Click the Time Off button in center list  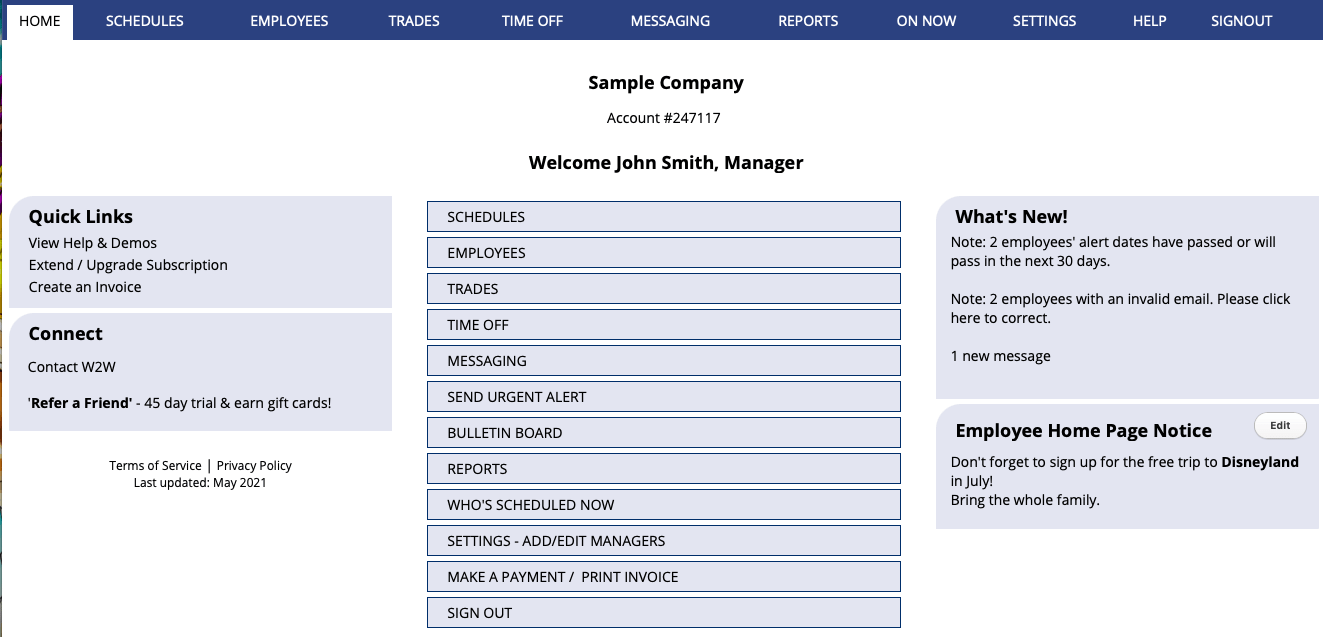[x=663, y=325]
